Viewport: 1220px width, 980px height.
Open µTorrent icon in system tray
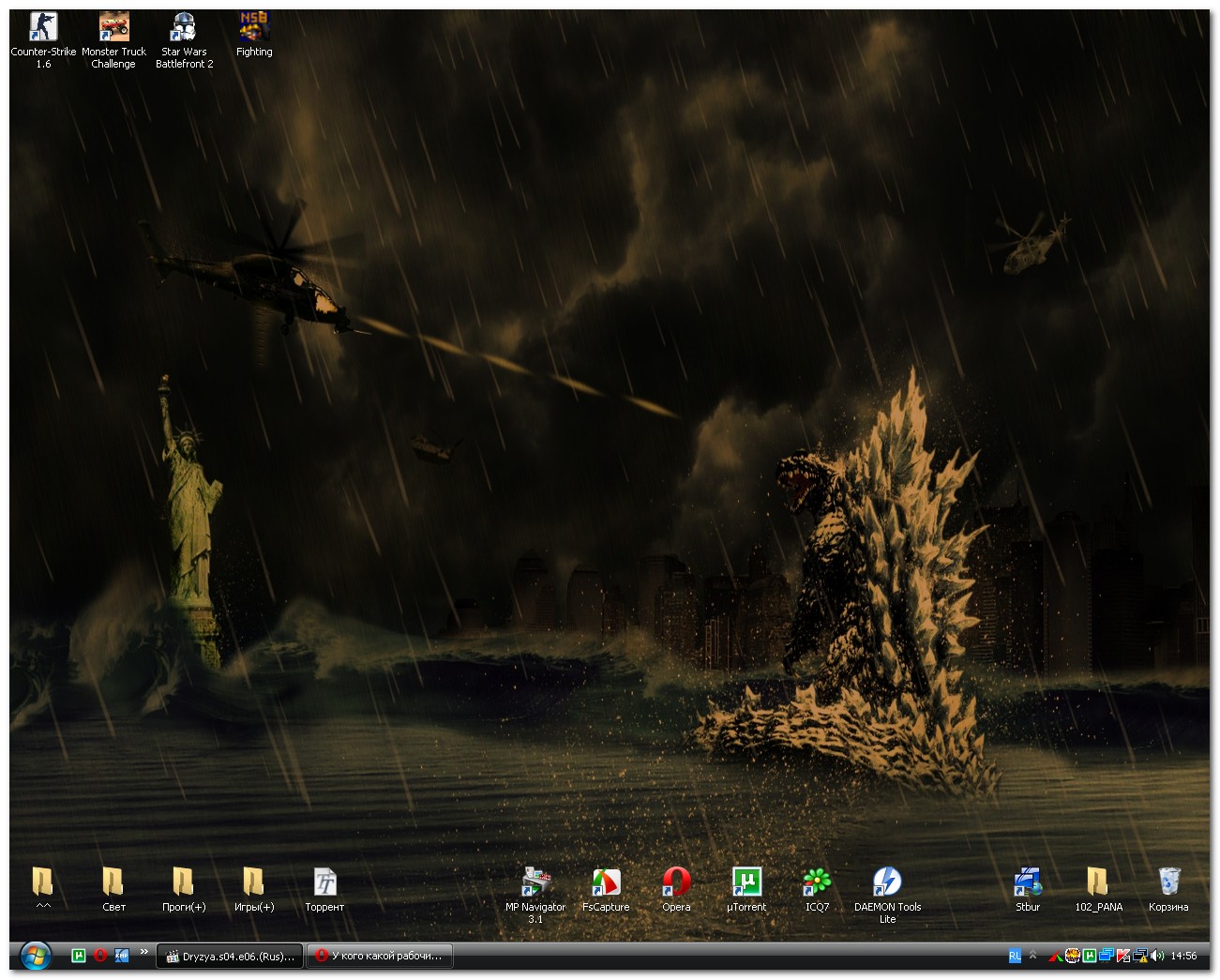tap(1090, 957)
